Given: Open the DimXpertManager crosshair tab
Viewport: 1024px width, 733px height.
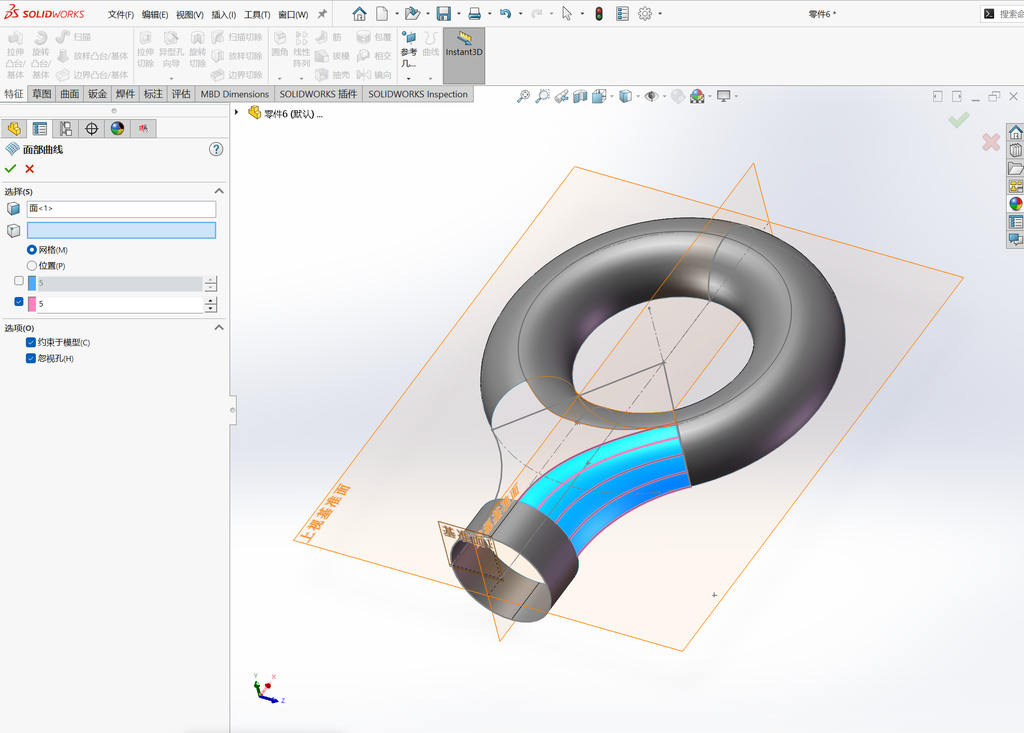Looking at the screenshot, I should coord(91,129).
